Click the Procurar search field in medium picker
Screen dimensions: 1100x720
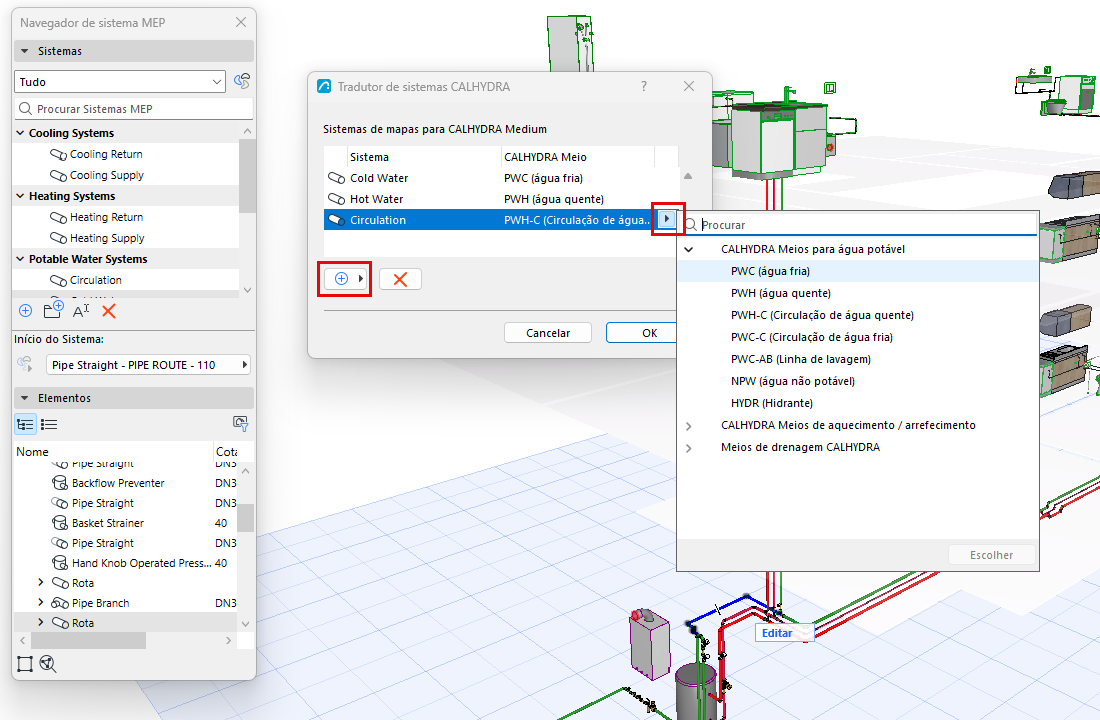coord(859,225)
